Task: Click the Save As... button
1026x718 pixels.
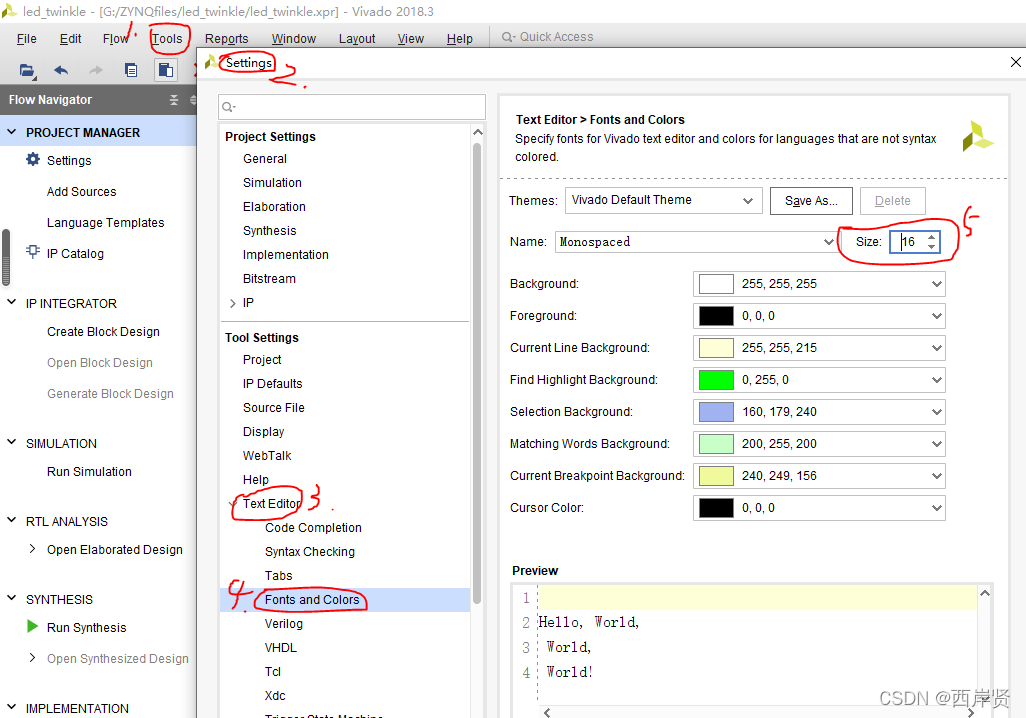Action: (811, 201)
